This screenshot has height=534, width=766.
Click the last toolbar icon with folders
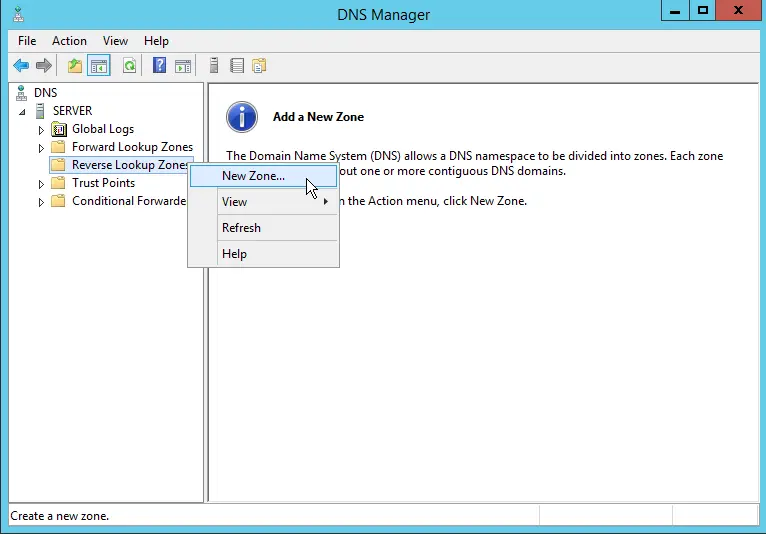[260, 66]
